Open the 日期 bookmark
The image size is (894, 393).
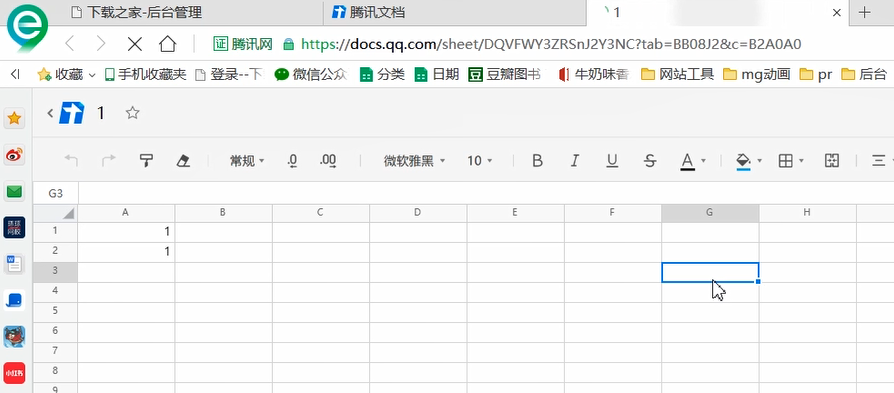click(x=437, y=74)
